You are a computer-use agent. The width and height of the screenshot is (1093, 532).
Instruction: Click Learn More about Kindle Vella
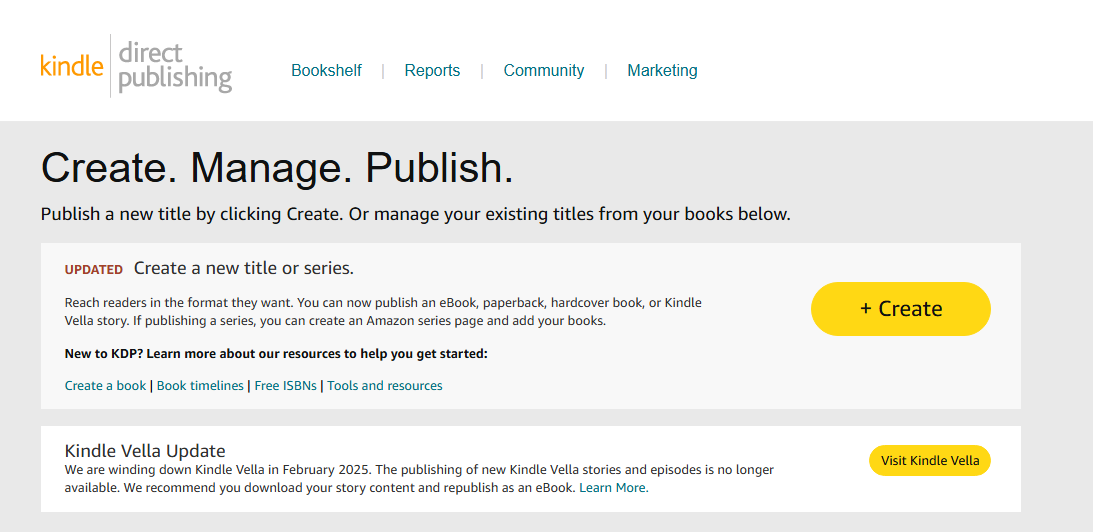613,488
